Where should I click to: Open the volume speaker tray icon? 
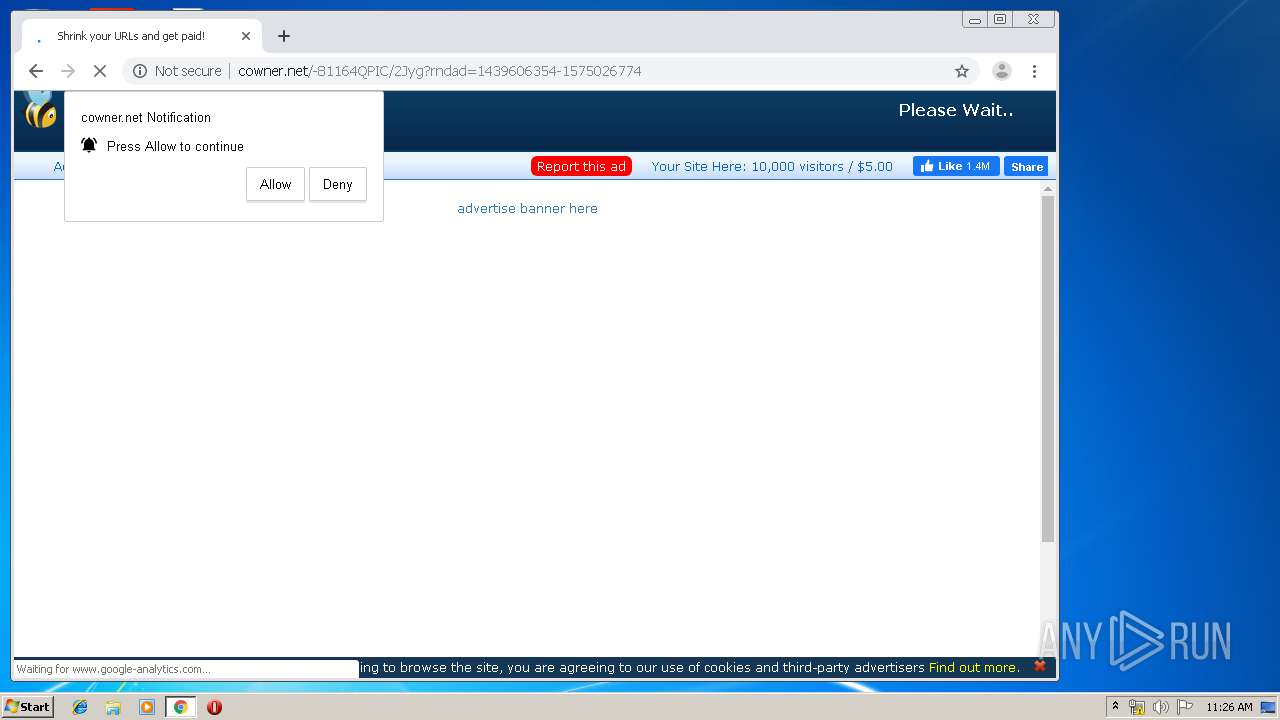tap(1161, 707)
